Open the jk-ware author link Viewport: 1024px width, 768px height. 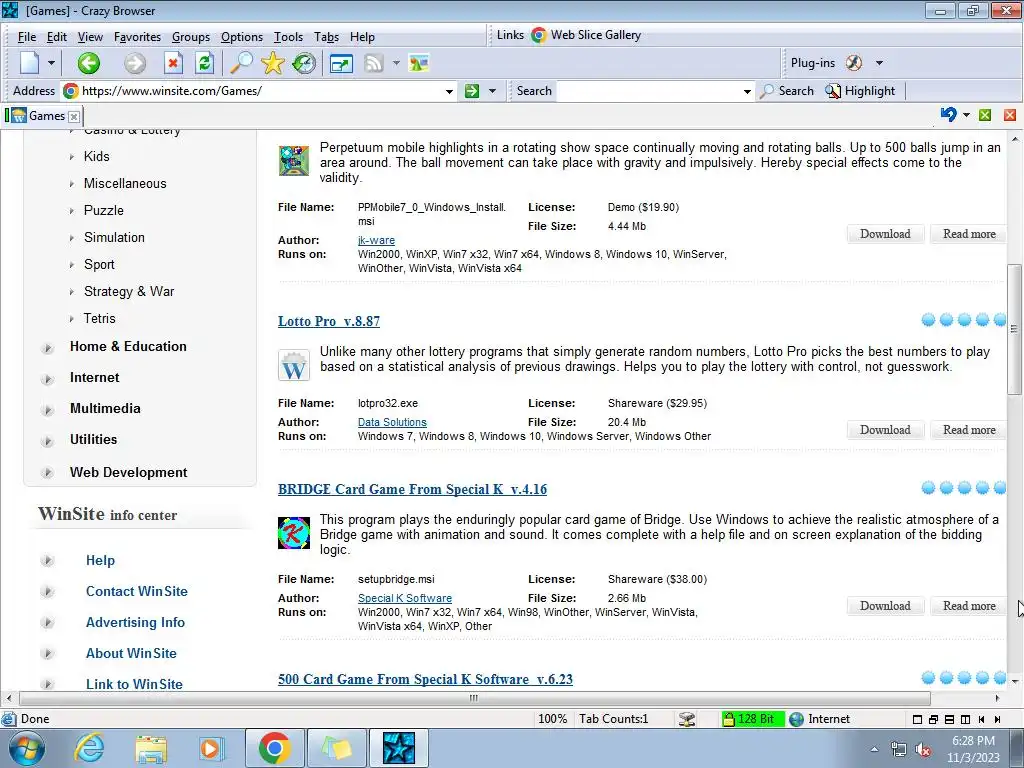[376, 240]
